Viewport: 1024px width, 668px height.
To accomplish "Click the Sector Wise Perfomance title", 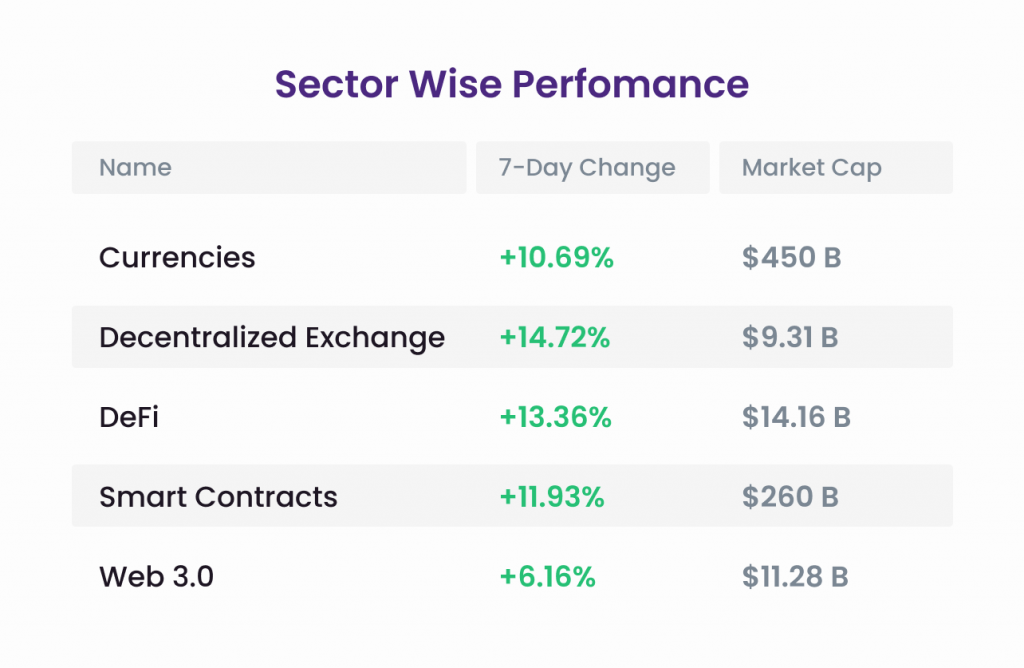I will (x=511, y=84).
